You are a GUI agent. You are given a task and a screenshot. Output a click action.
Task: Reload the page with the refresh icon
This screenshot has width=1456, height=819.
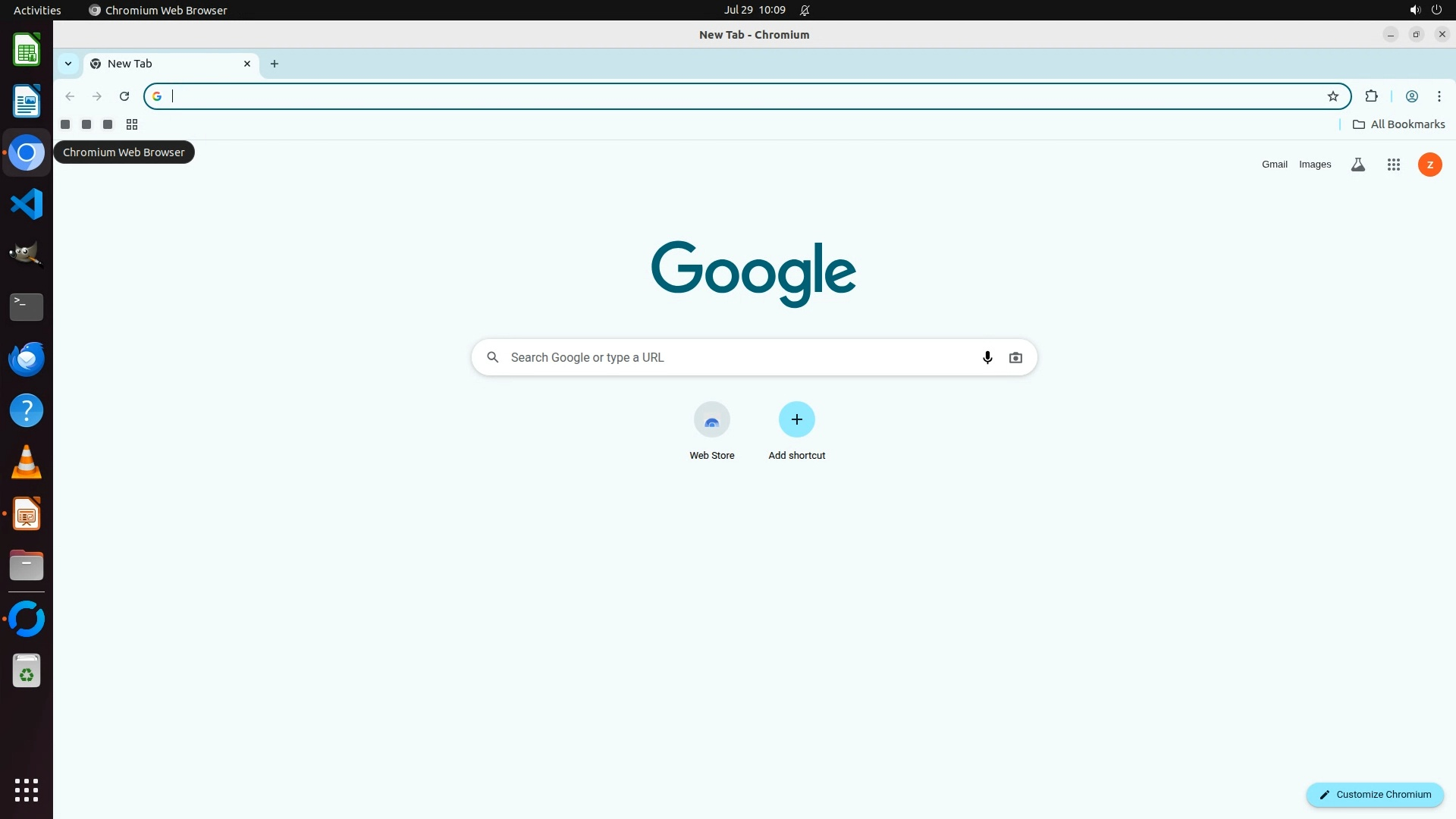click(124, 96)
